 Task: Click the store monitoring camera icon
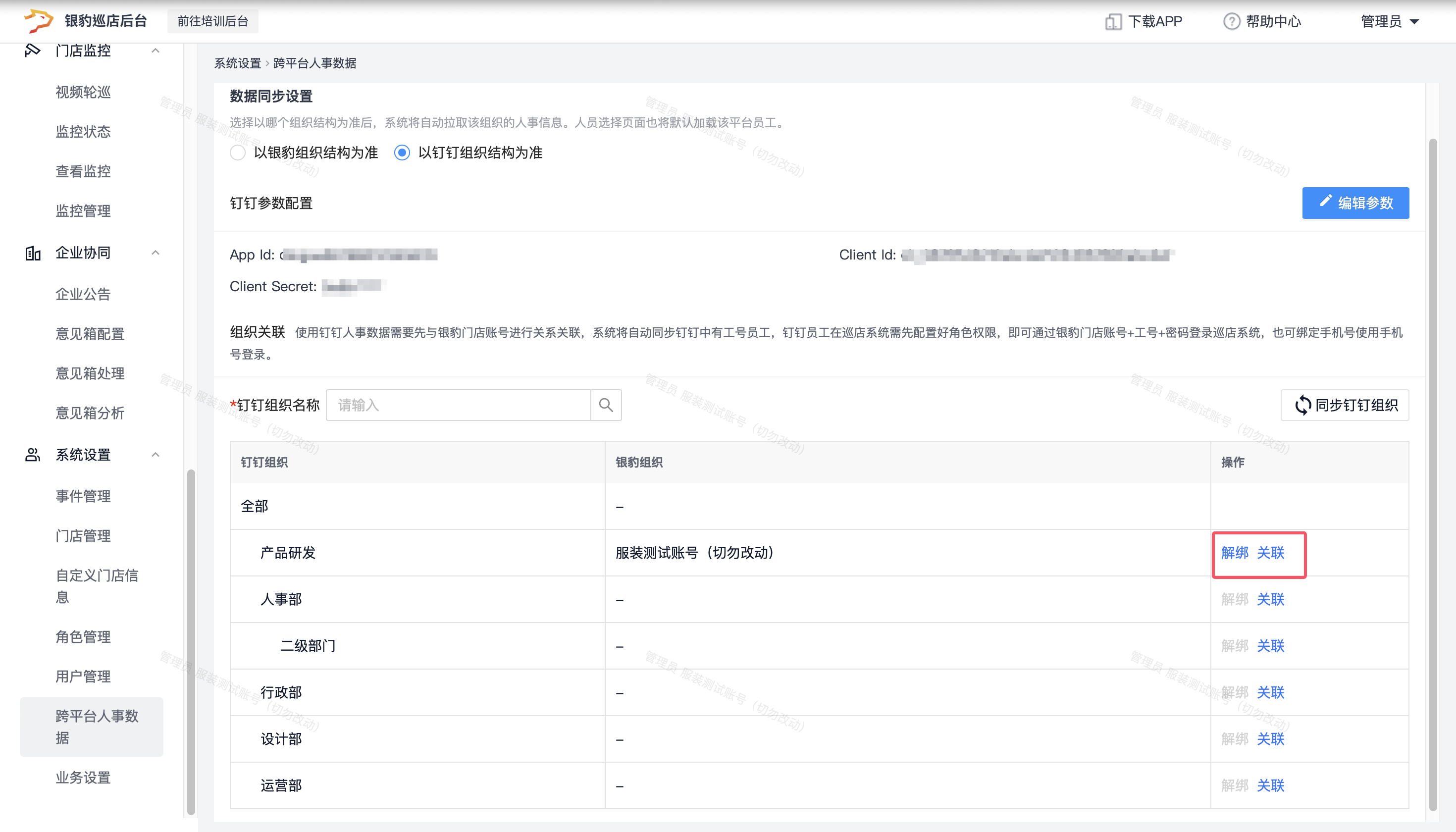pyautogui.click(x=33, y=51)
